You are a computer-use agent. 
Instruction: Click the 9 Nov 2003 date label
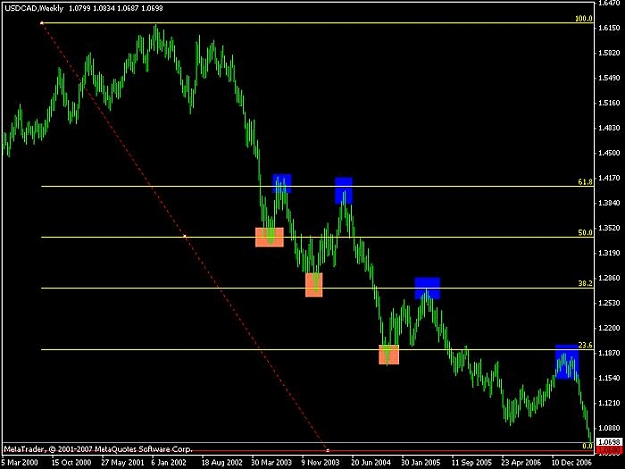point(321,463)
